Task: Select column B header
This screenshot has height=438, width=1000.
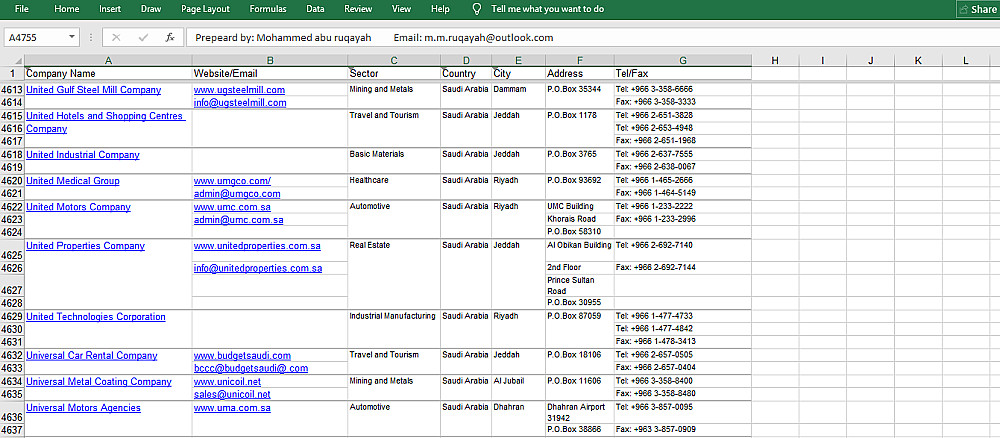Action: 270,61
